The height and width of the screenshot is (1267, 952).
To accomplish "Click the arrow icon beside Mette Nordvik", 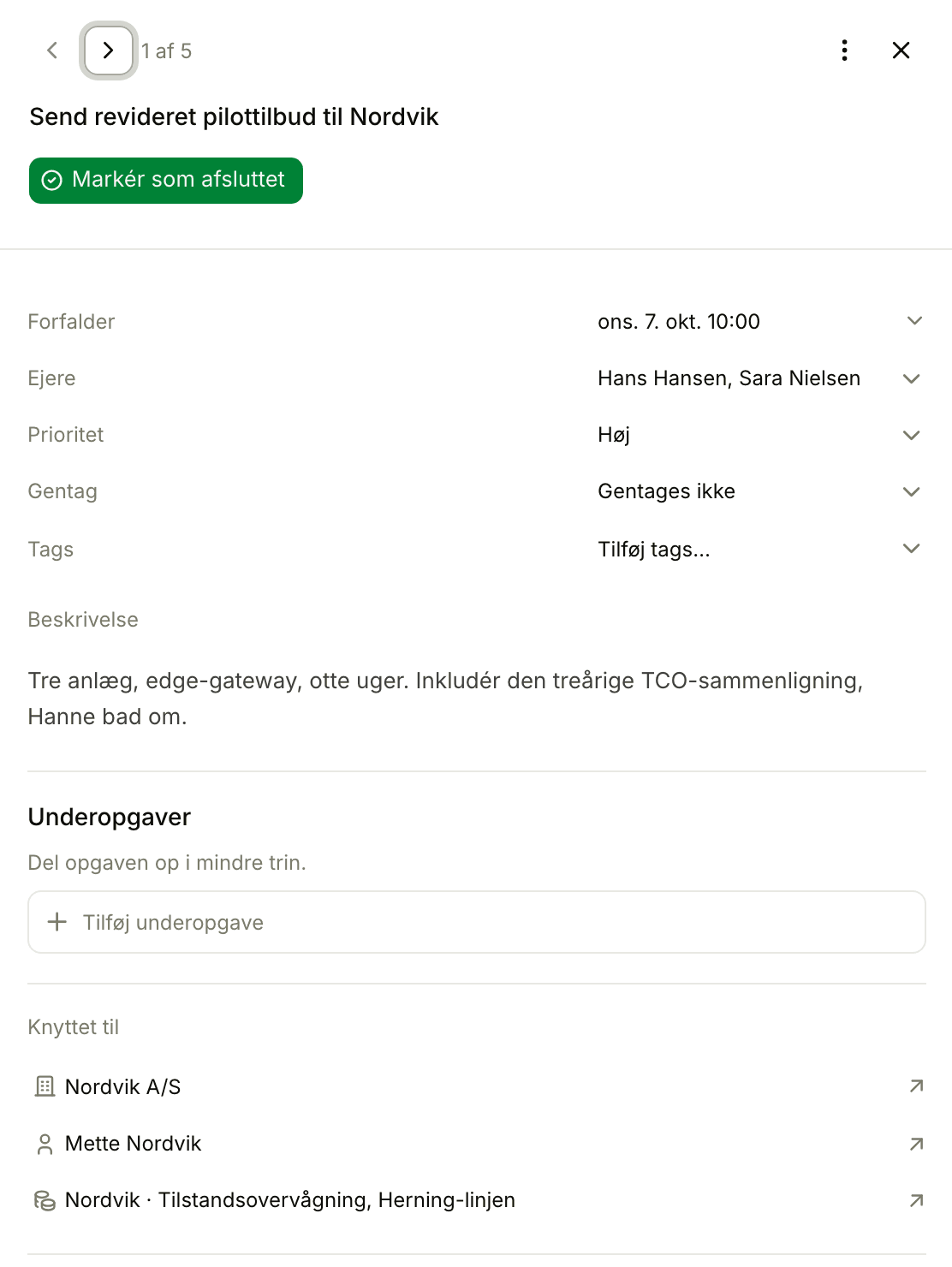I will pyautogui.click(x=916, y=1144).
